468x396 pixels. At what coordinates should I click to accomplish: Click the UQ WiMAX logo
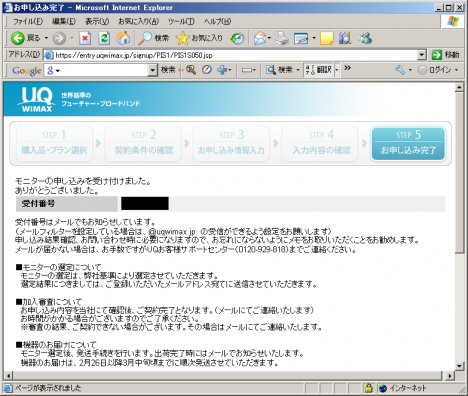[37, 99]
